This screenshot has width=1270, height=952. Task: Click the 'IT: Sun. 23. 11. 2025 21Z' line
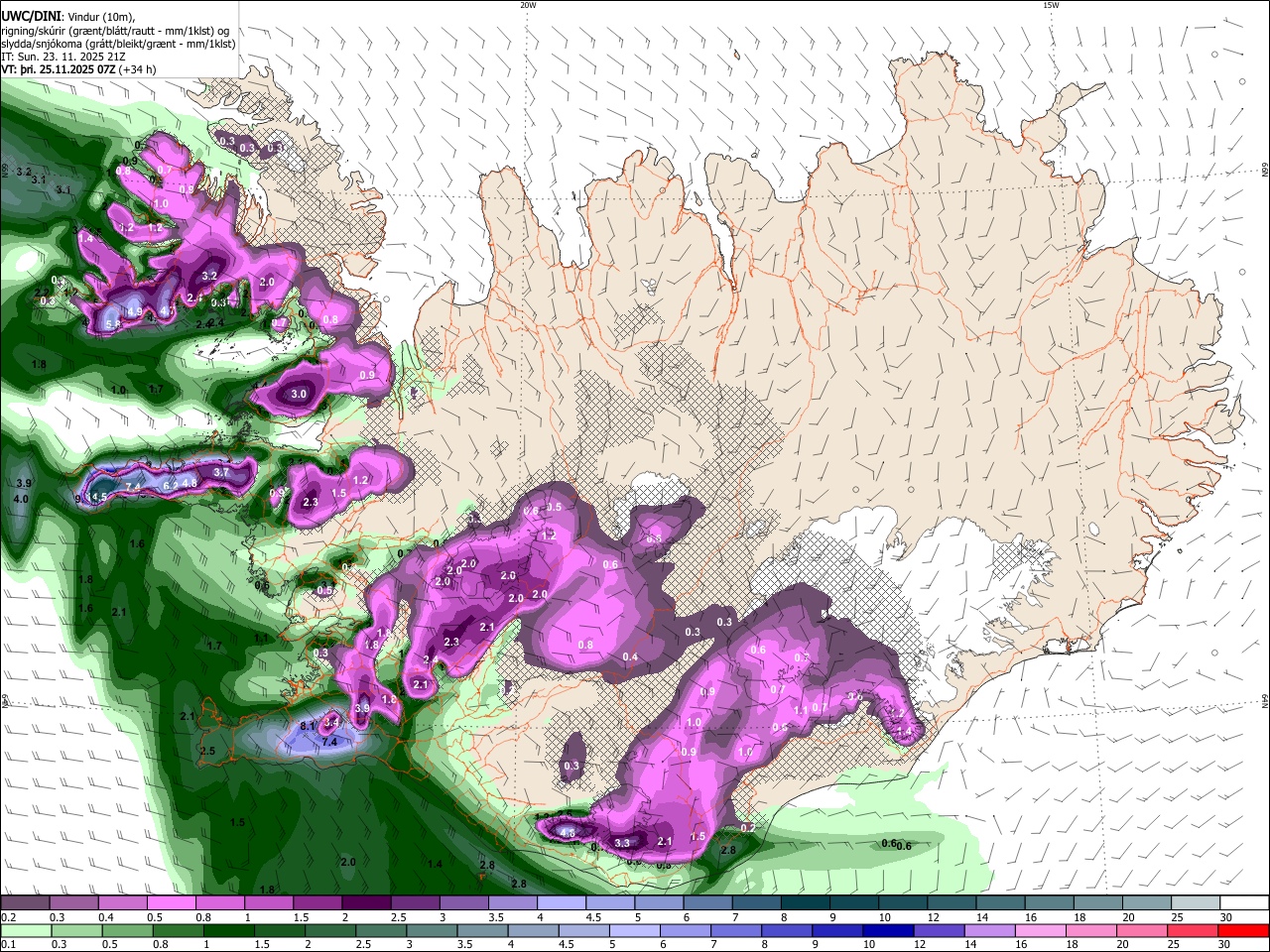[63, 57]
